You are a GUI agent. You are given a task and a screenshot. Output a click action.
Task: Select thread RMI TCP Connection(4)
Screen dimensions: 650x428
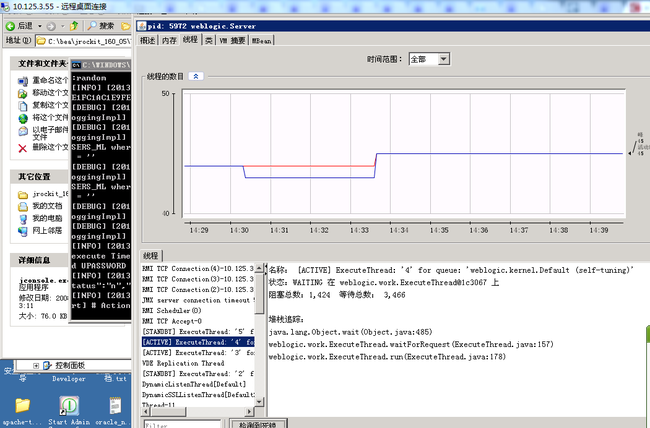198,269
